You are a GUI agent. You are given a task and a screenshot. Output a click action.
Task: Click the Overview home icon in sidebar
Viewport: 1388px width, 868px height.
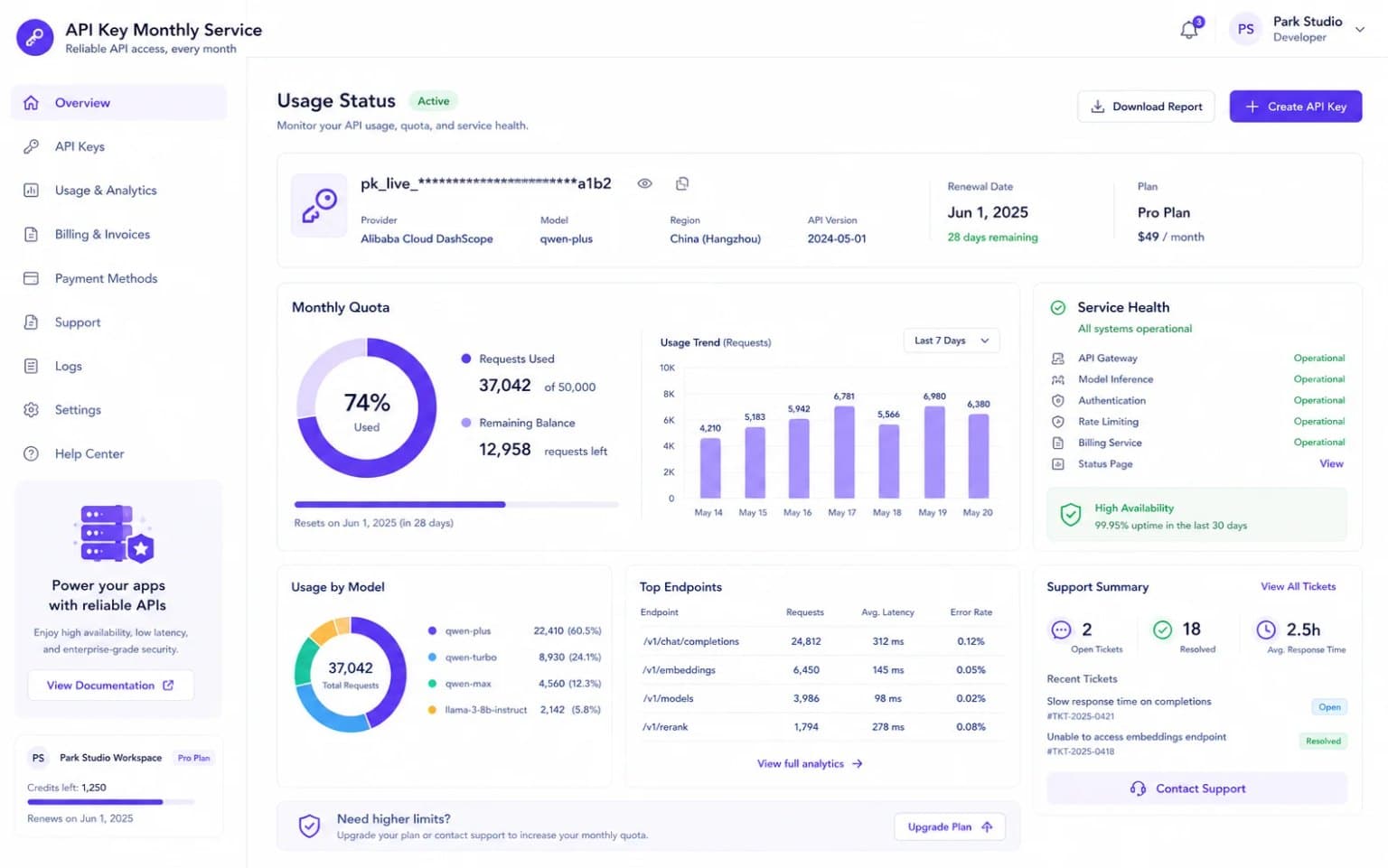click(x=31, y=103)
